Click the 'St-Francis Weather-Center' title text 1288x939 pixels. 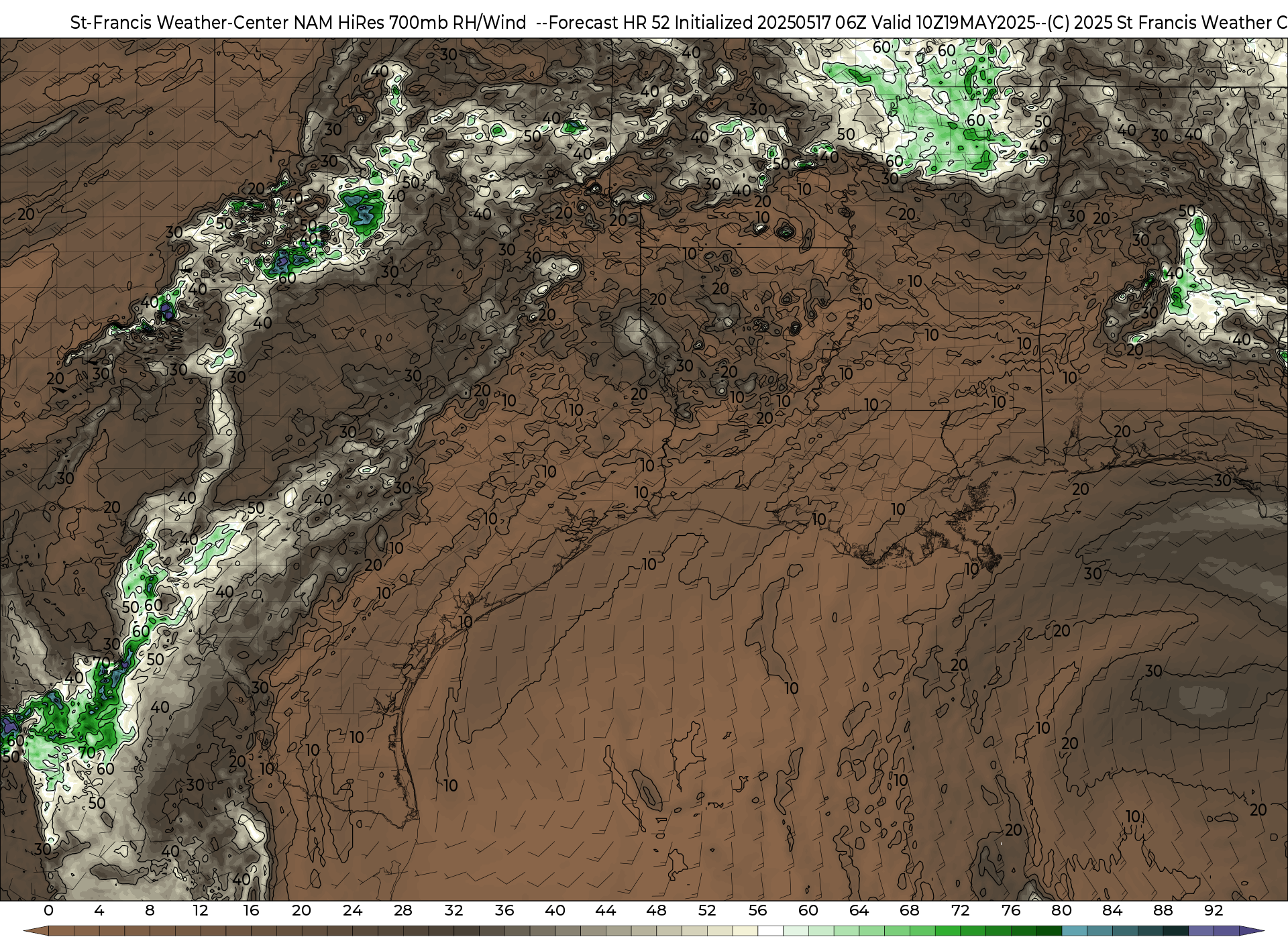point(179,22)
